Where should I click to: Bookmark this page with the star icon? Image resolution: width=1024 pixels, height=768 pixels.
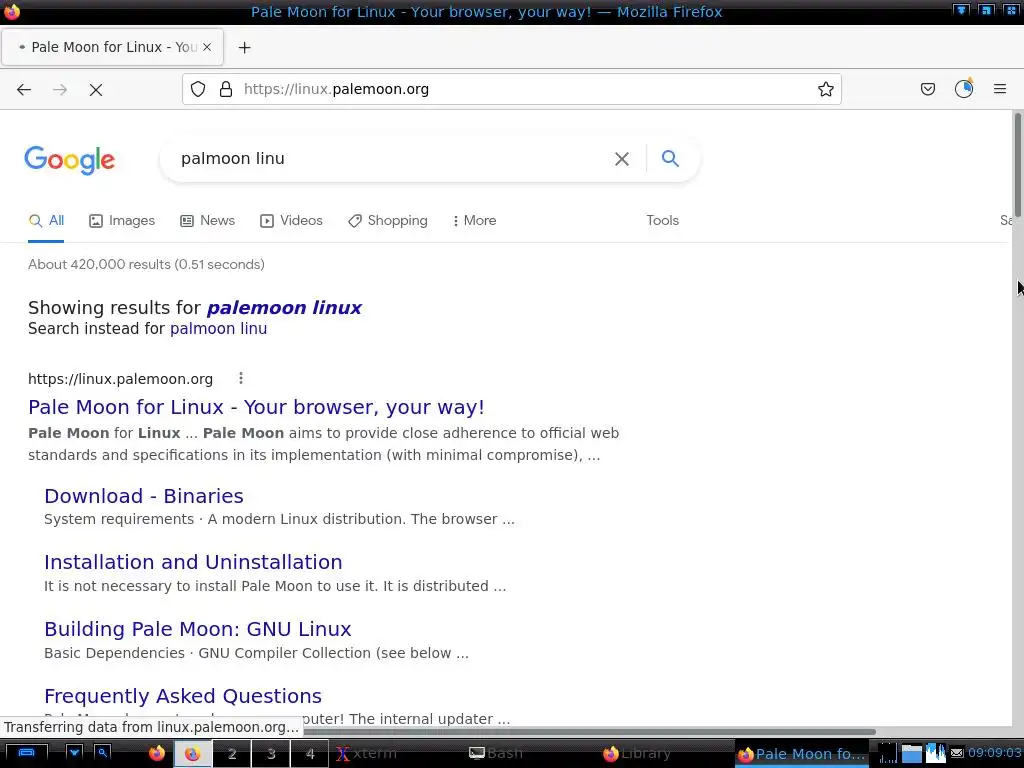[x=825, y=89]
